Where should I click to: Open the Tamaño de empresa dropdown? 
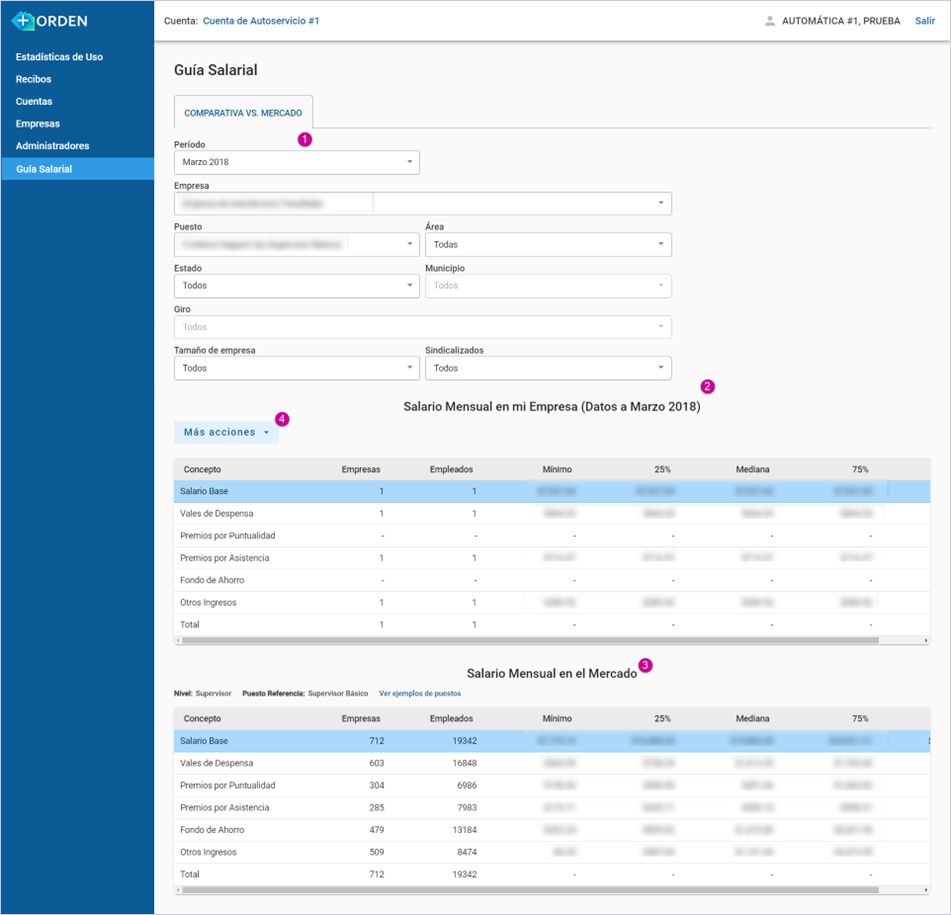click(x=297, y=368)
